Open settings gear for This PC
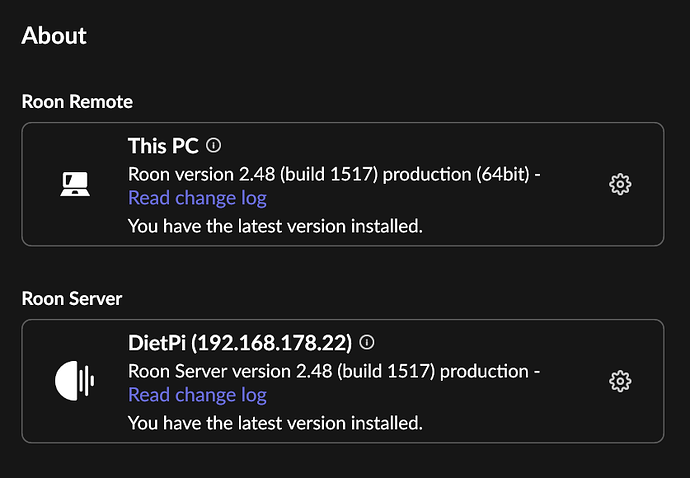The image size is (690, 478). (620, 184)
